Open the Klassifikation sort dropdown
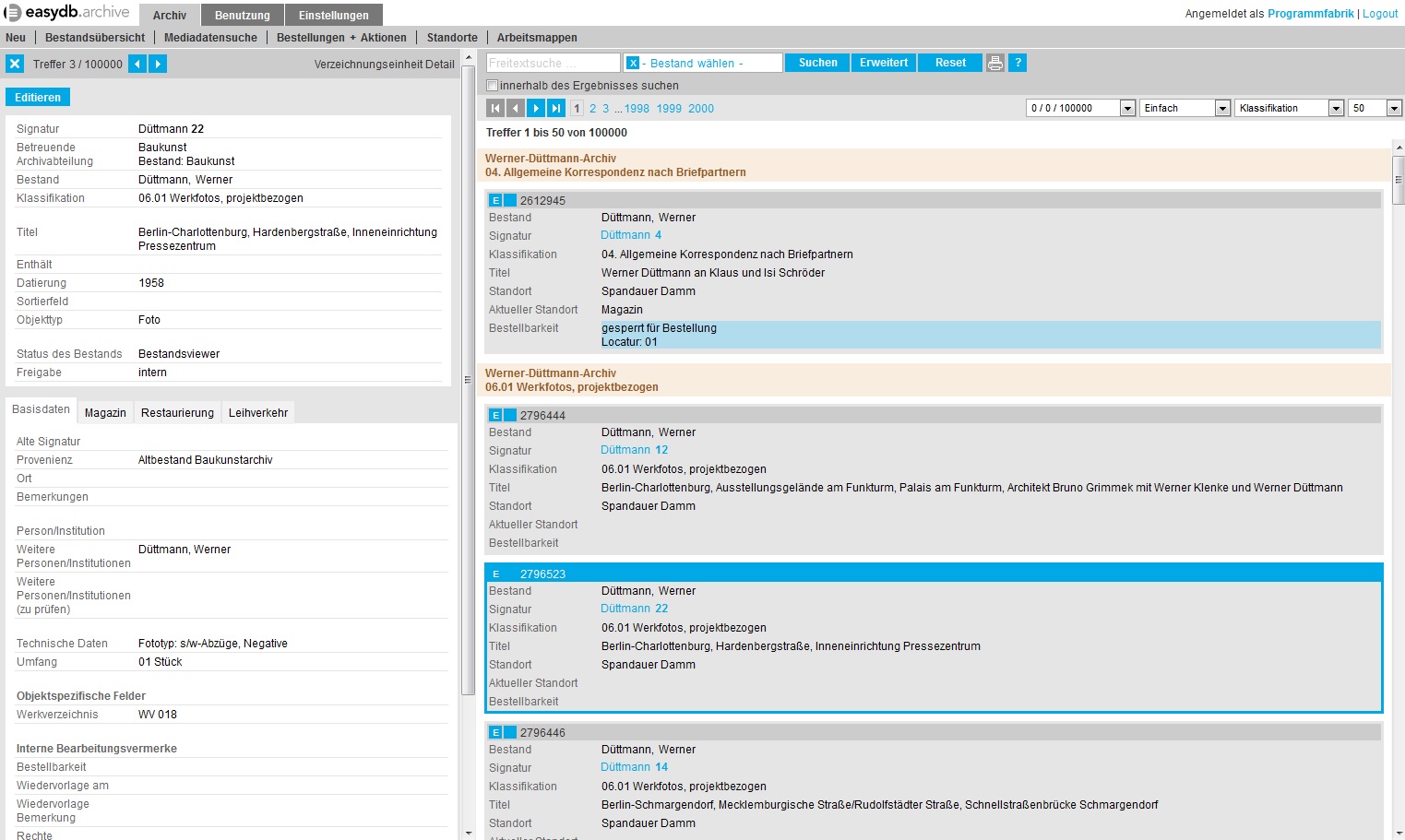 point(1290,108)
